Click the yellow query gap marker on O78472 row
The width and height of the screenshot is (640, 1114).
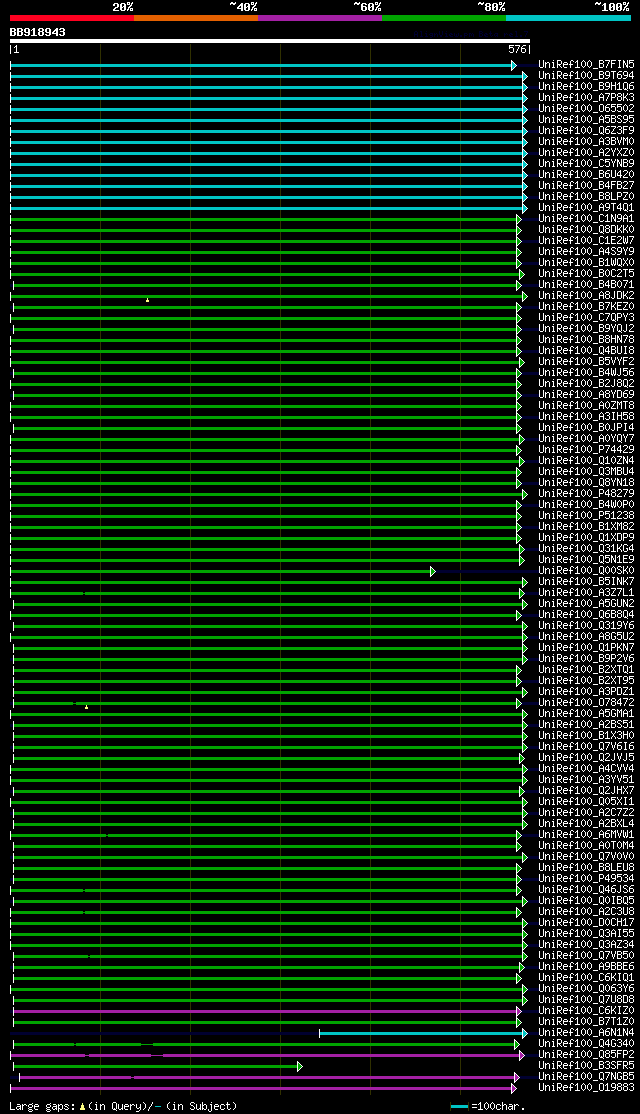point(87,707)
